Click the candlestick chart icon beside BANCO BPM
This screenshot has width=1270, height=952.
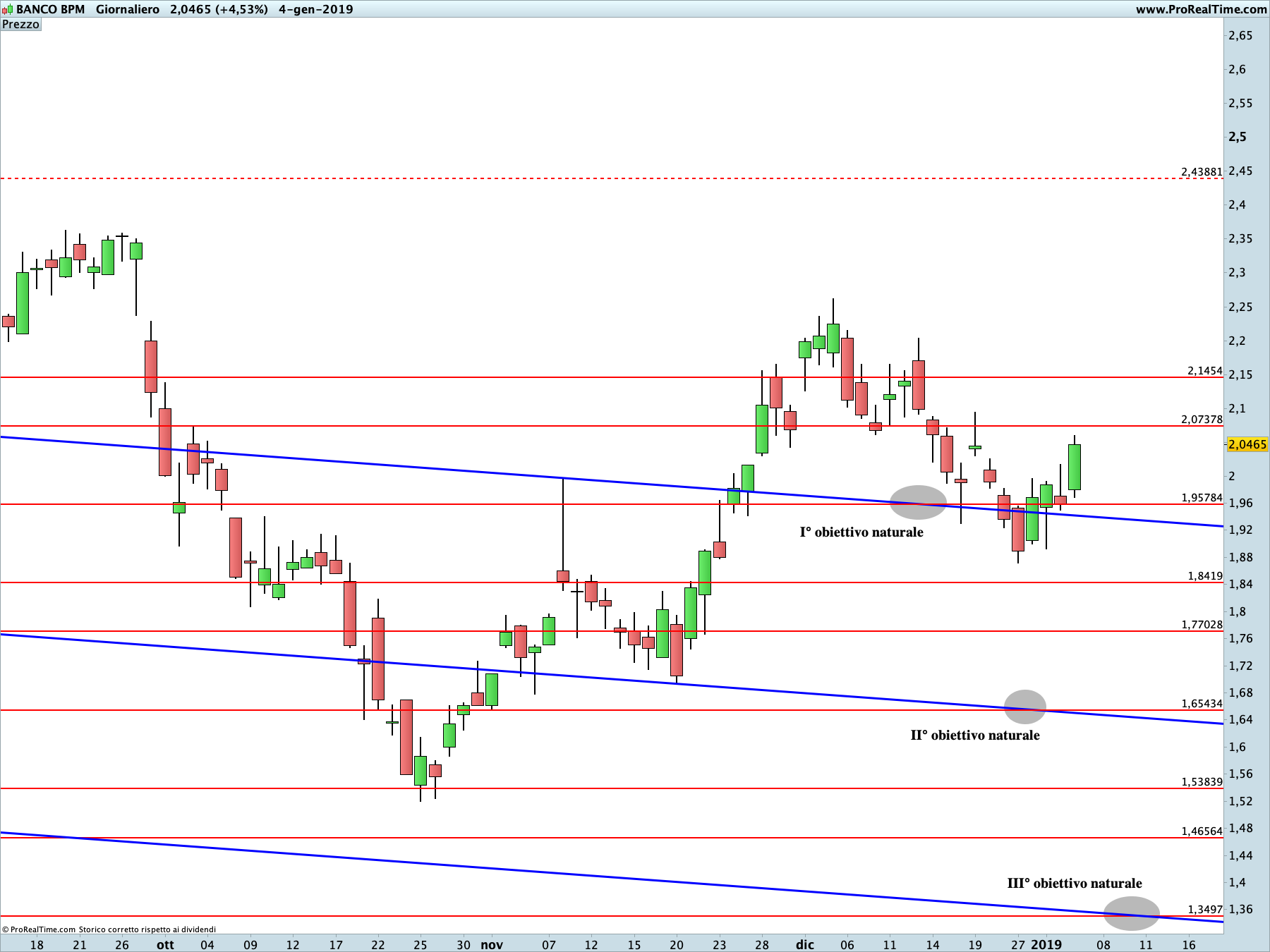(7, 9)
